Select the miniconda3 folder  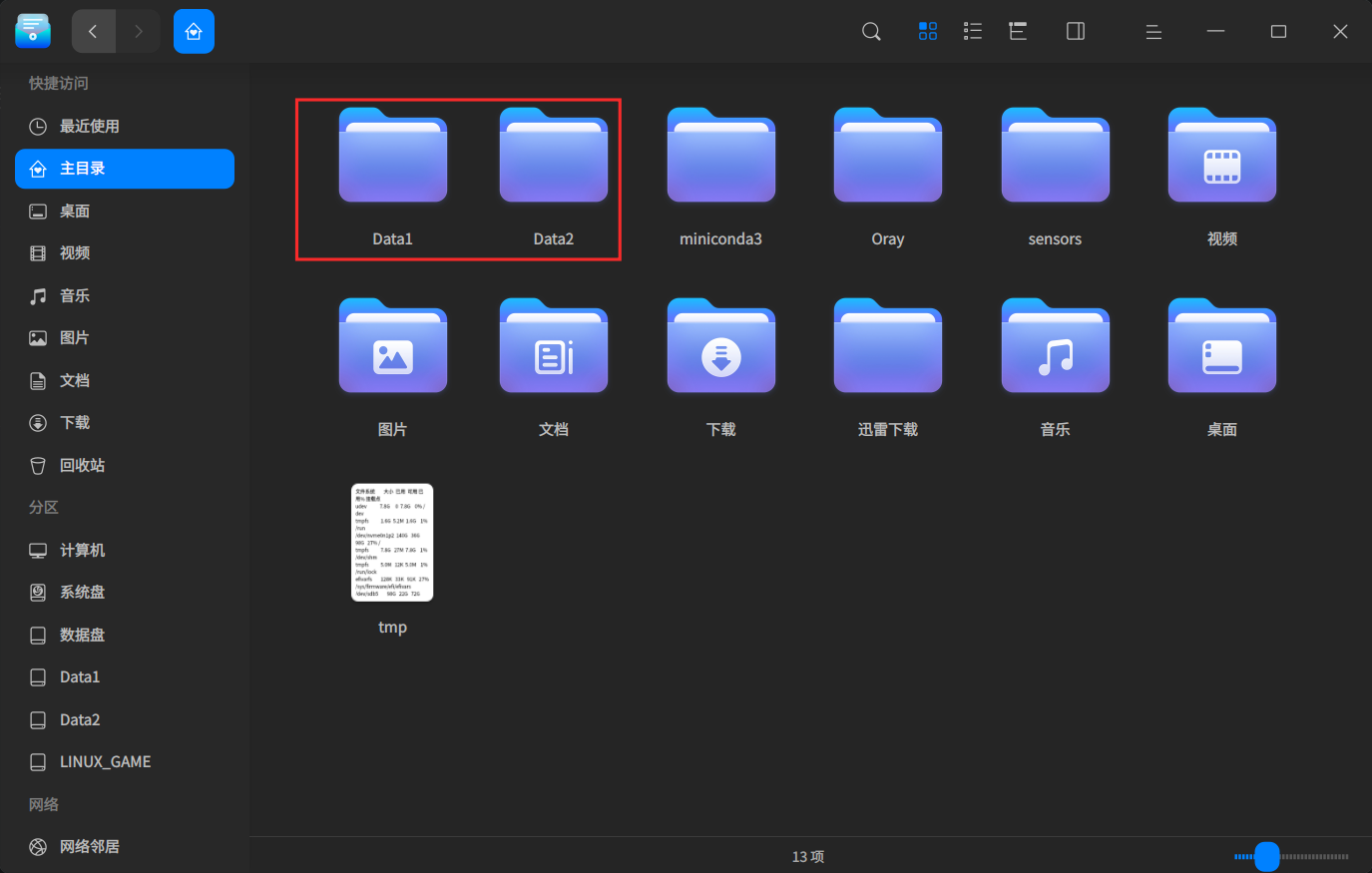721,155
